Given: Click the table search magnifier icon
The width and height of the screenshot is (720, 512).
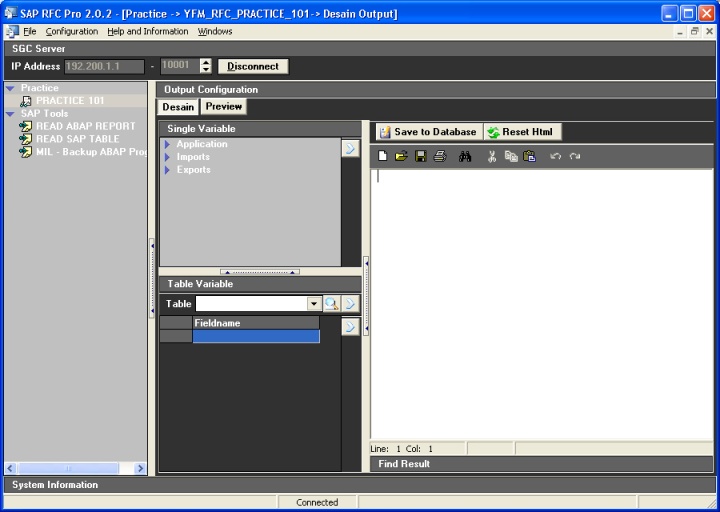Looking at the screenshot, I should point(331,303).
